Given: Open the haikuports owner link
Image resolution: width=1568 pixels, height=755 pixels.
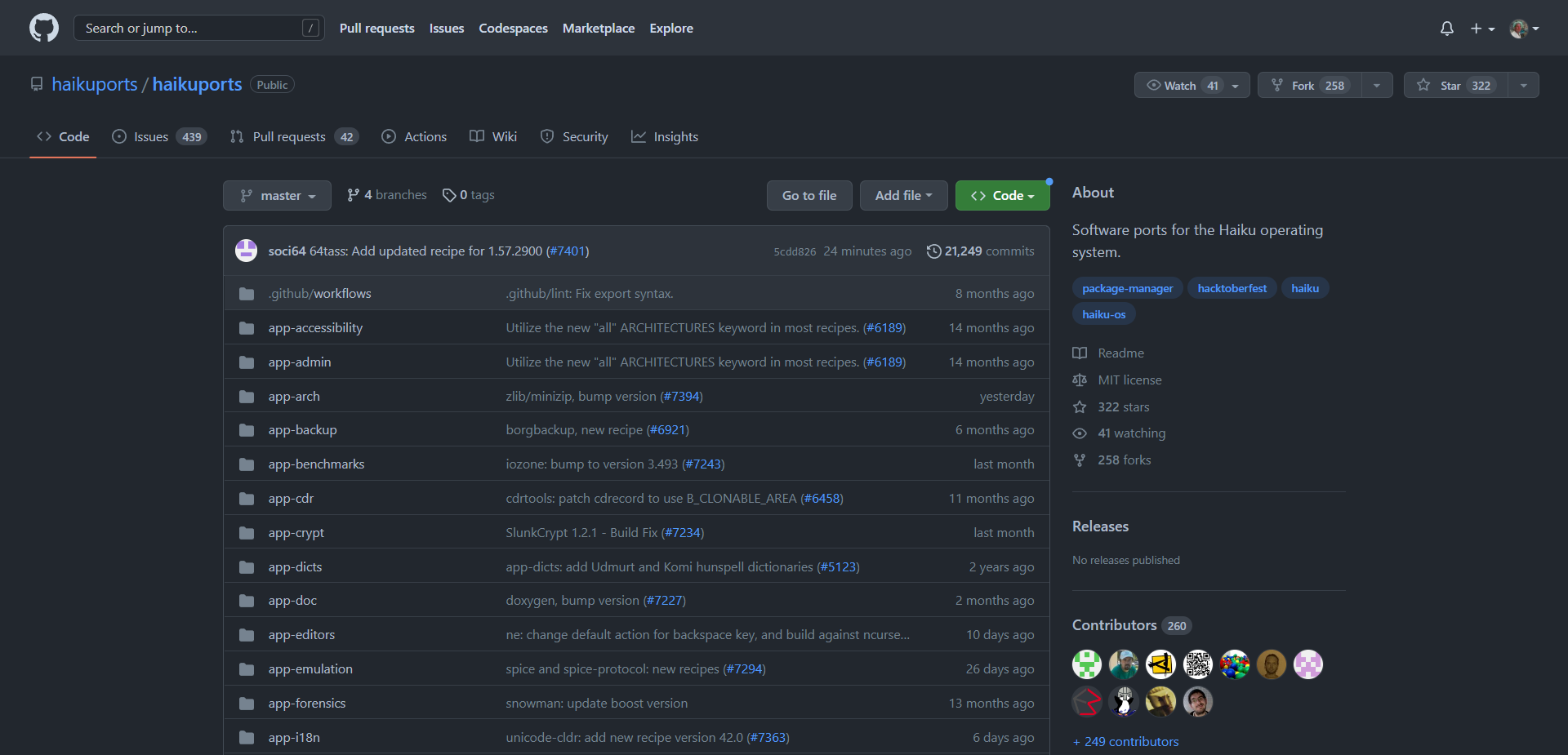Looking at the screenshot, I should click(x=95, y=84).
